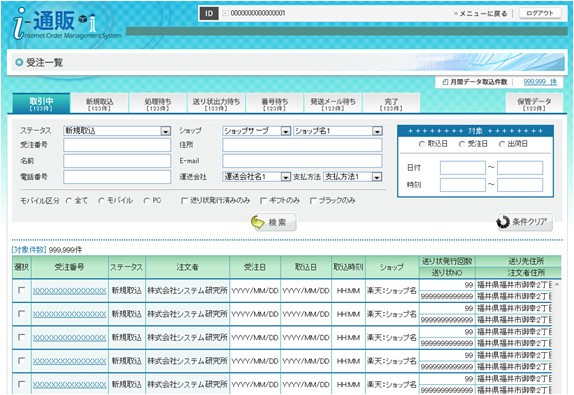Switch to the 処理待ち tab
The height and width of the screenshot is (395, 574).
tap(158, 104)
